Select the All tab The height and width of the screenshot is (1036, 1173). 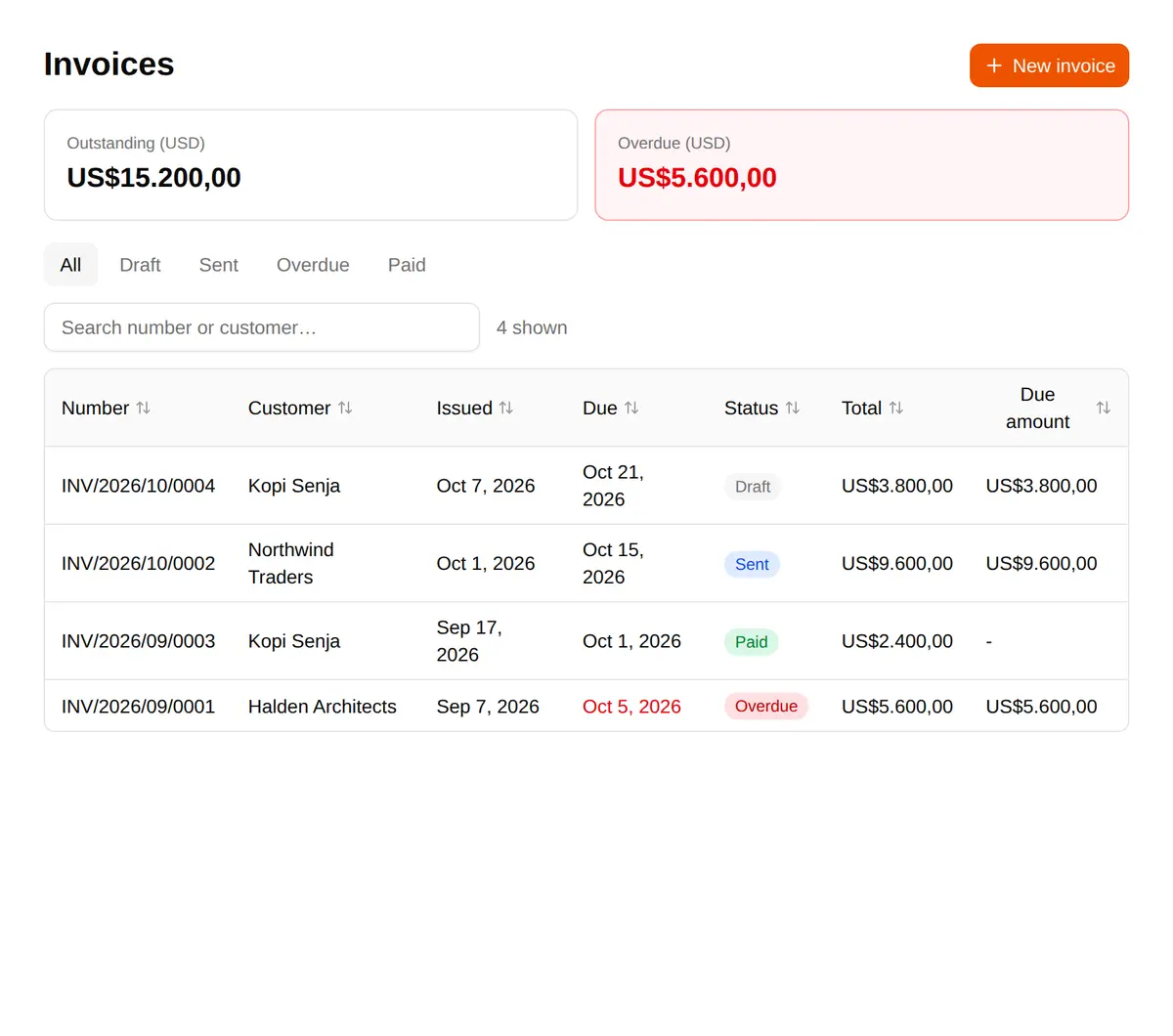tap(70, 265)
